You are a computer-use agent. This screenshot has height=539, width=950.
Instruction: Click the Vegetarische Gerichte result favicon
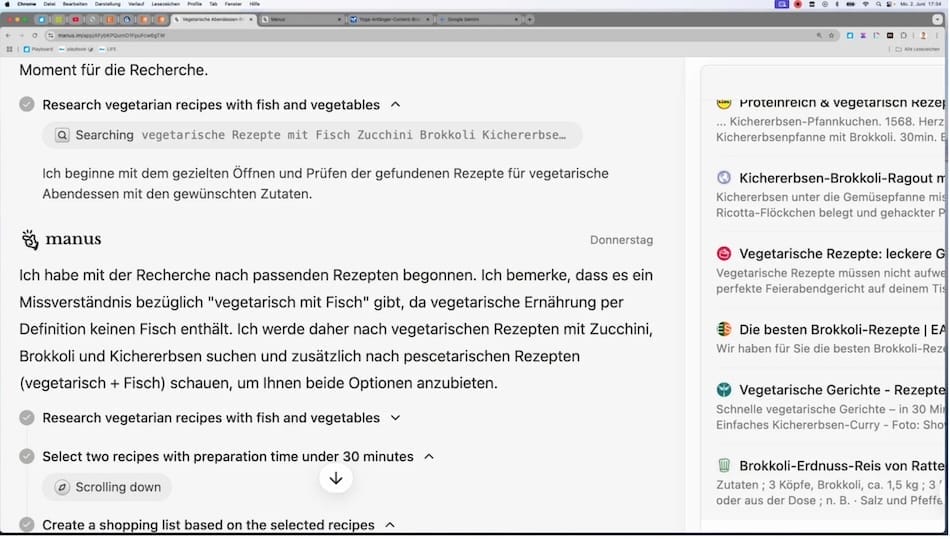[x=724, y=390]
